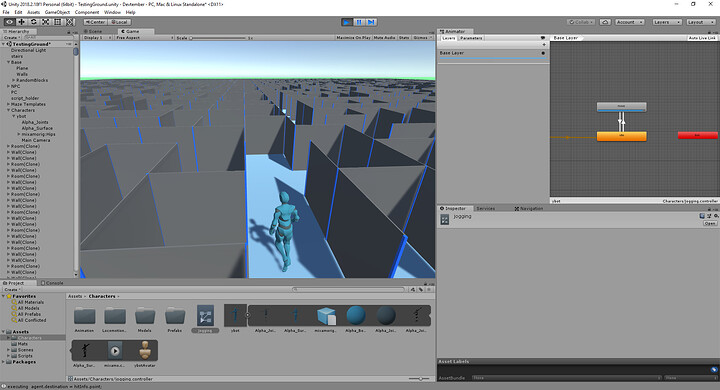
Task: Switch to animator Parameters tab
Action: 471,38
